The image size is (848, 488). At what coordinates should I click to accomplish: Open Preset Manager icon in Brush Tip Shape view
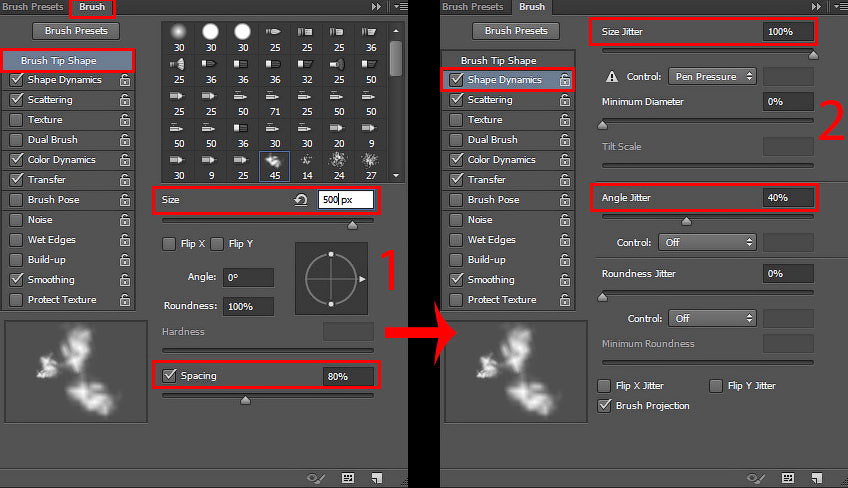[348, 478]
